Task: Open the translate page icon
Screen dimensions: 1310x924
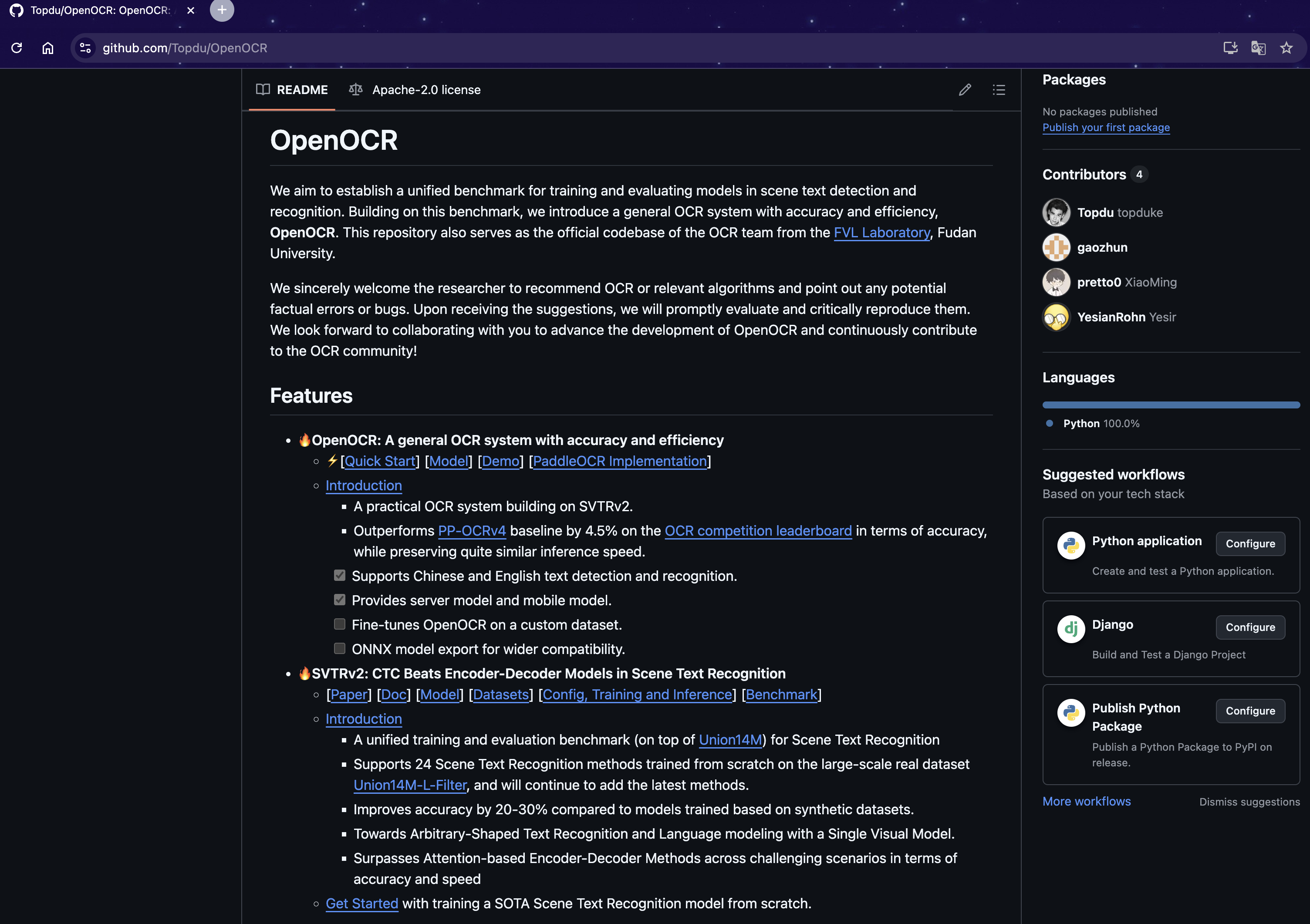Action: coord(1258,48)
